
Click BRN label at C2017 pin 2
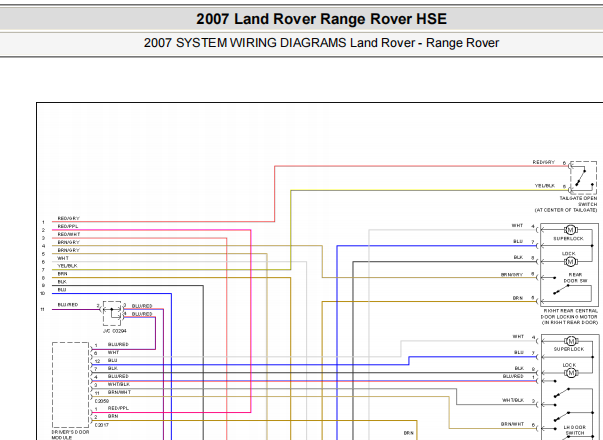pyautogui.click(x=113, y=416)
